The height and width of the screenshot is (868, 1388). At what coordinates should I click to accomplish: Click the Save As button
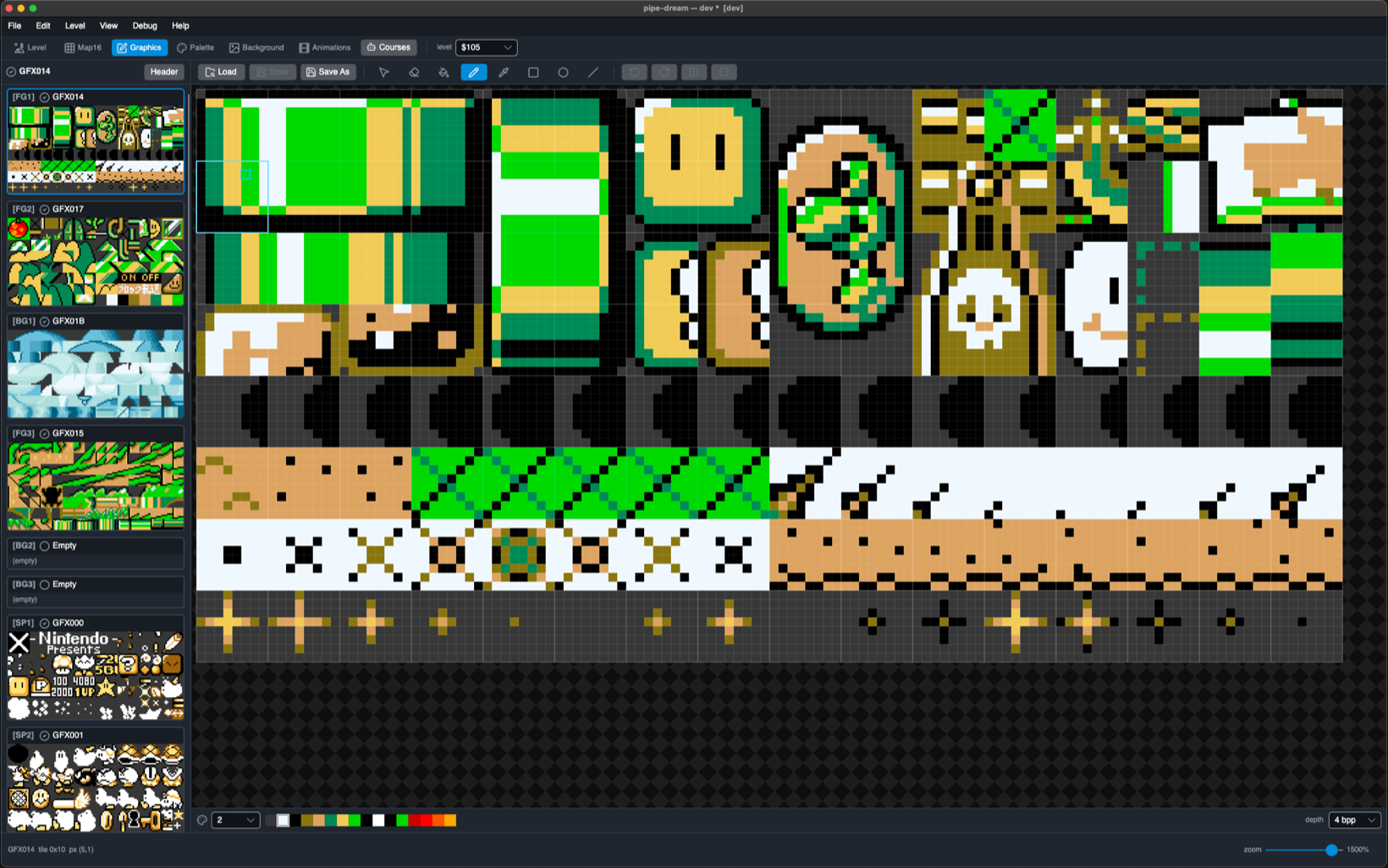pos(328,72)
